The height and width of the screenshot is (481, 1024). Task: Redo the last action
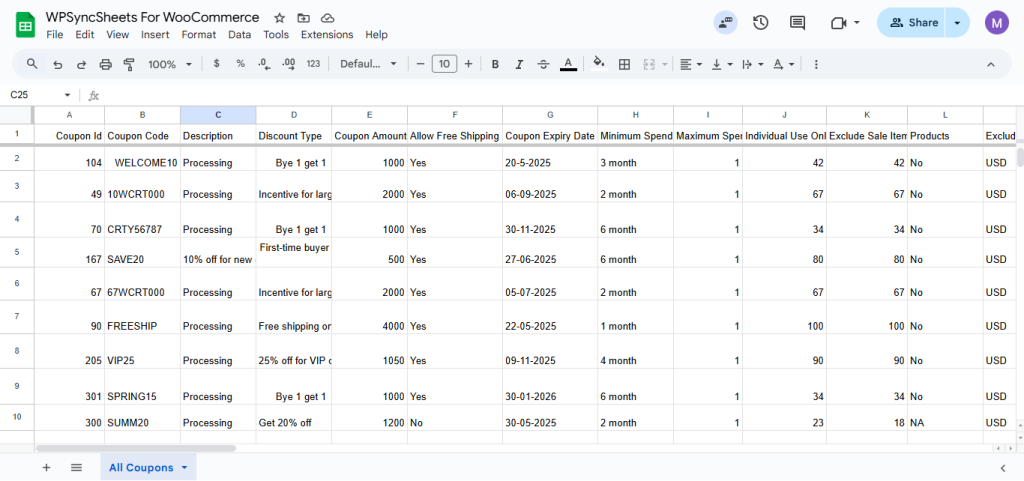click(x=82, y=64)
